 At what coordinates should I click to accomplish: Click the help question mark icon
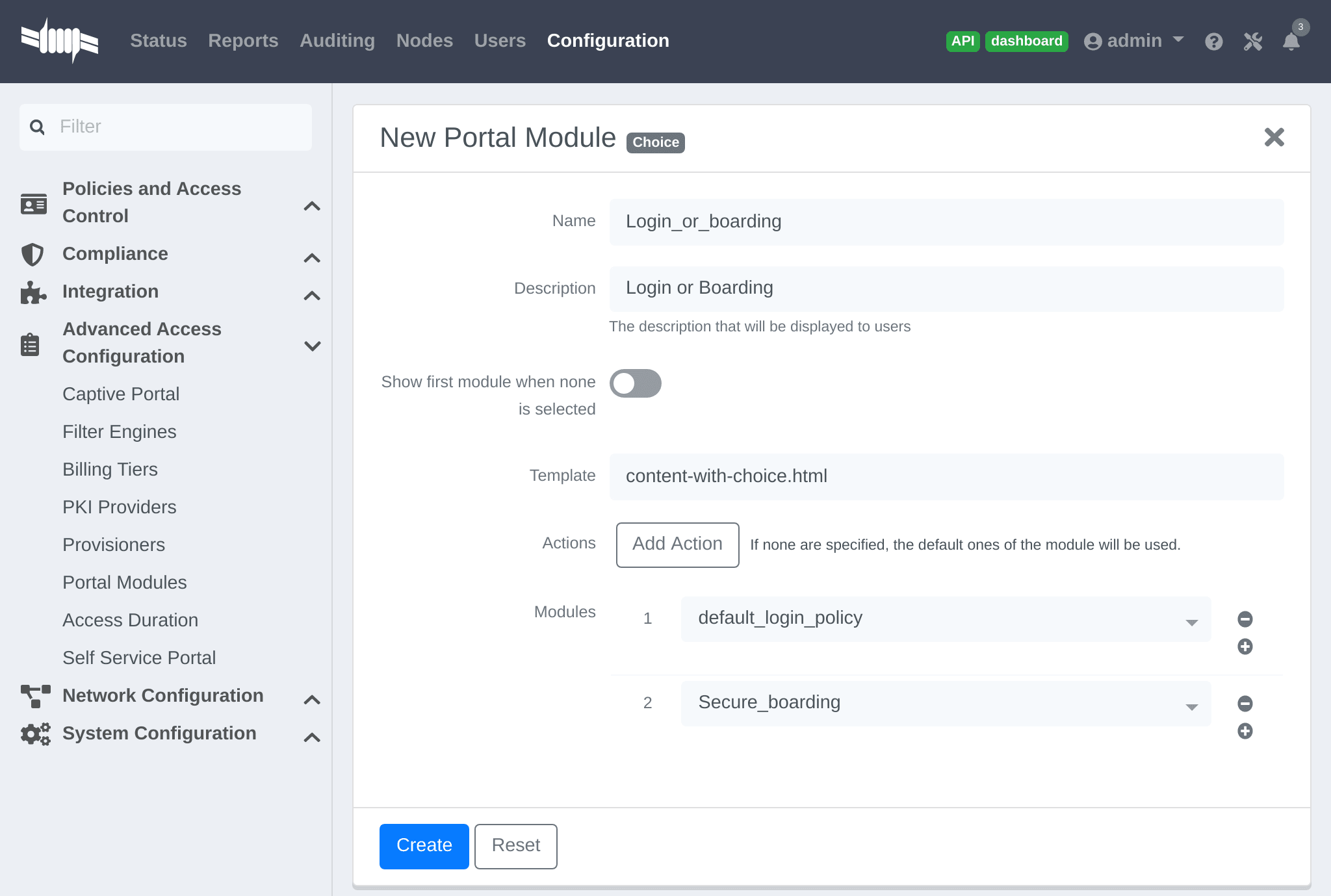(x=1213, y=42)
